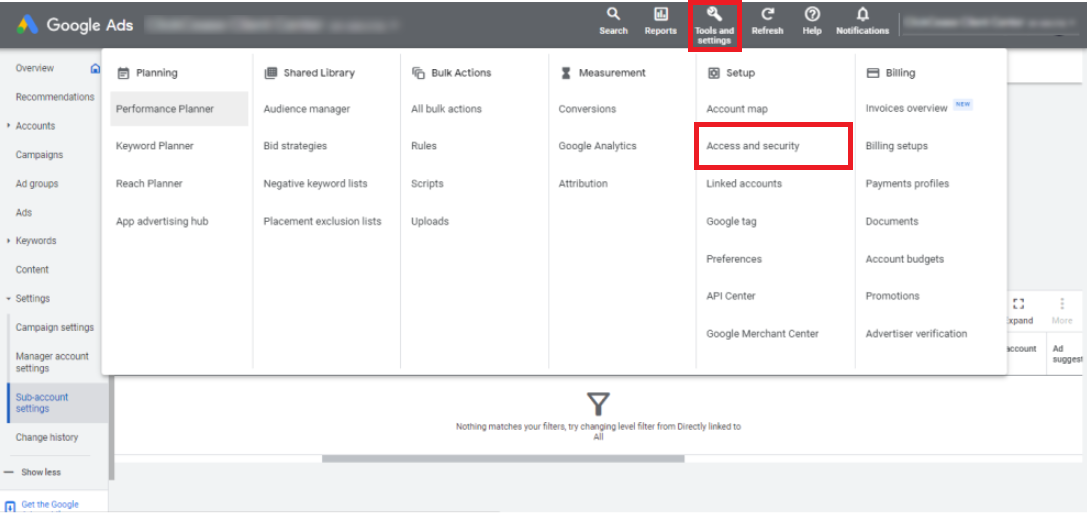Open Content in the sidebar

pos(32,270)
